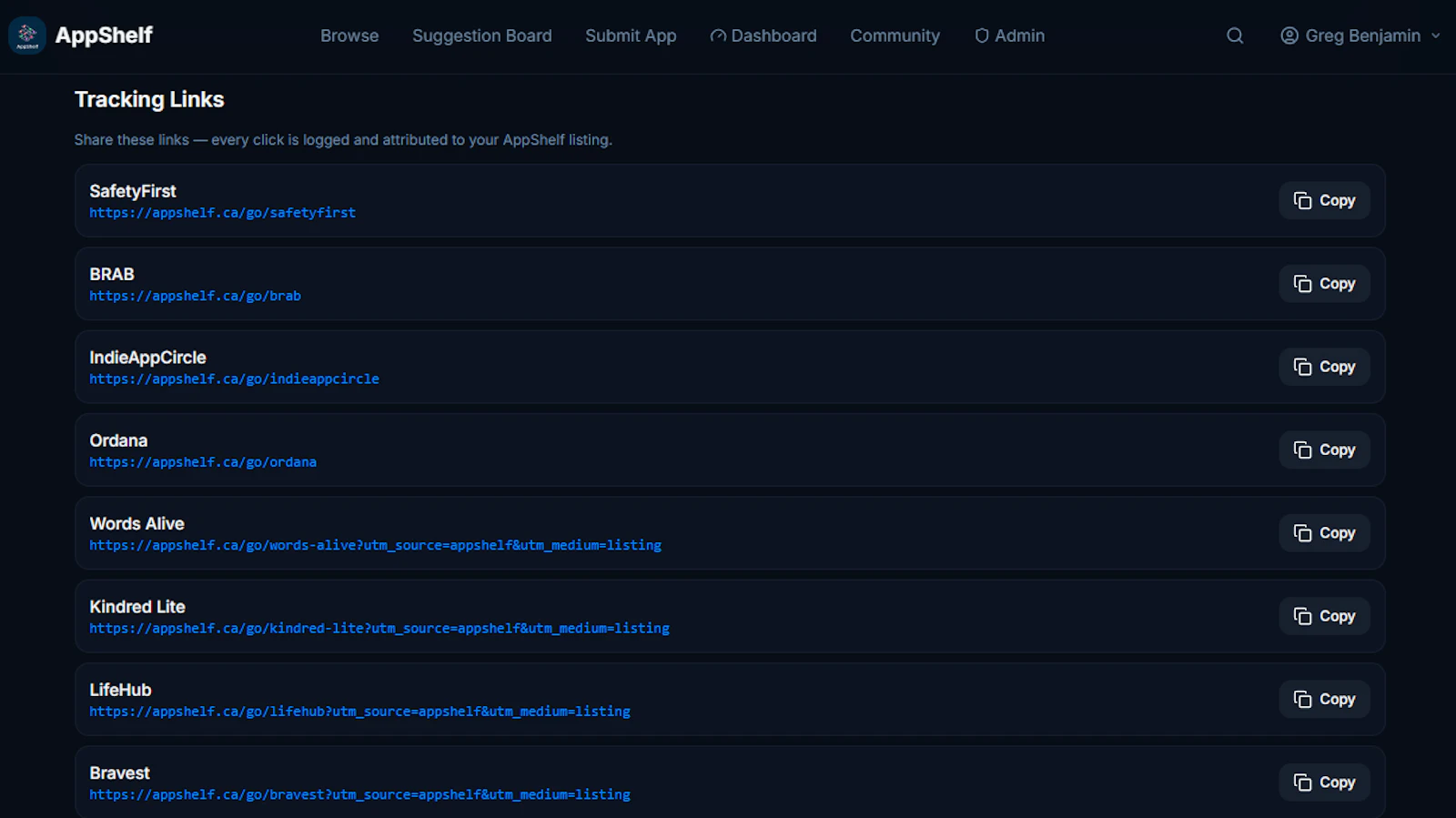Open the Admin section
1456x818 pixels.
[x=1009, y=35]
